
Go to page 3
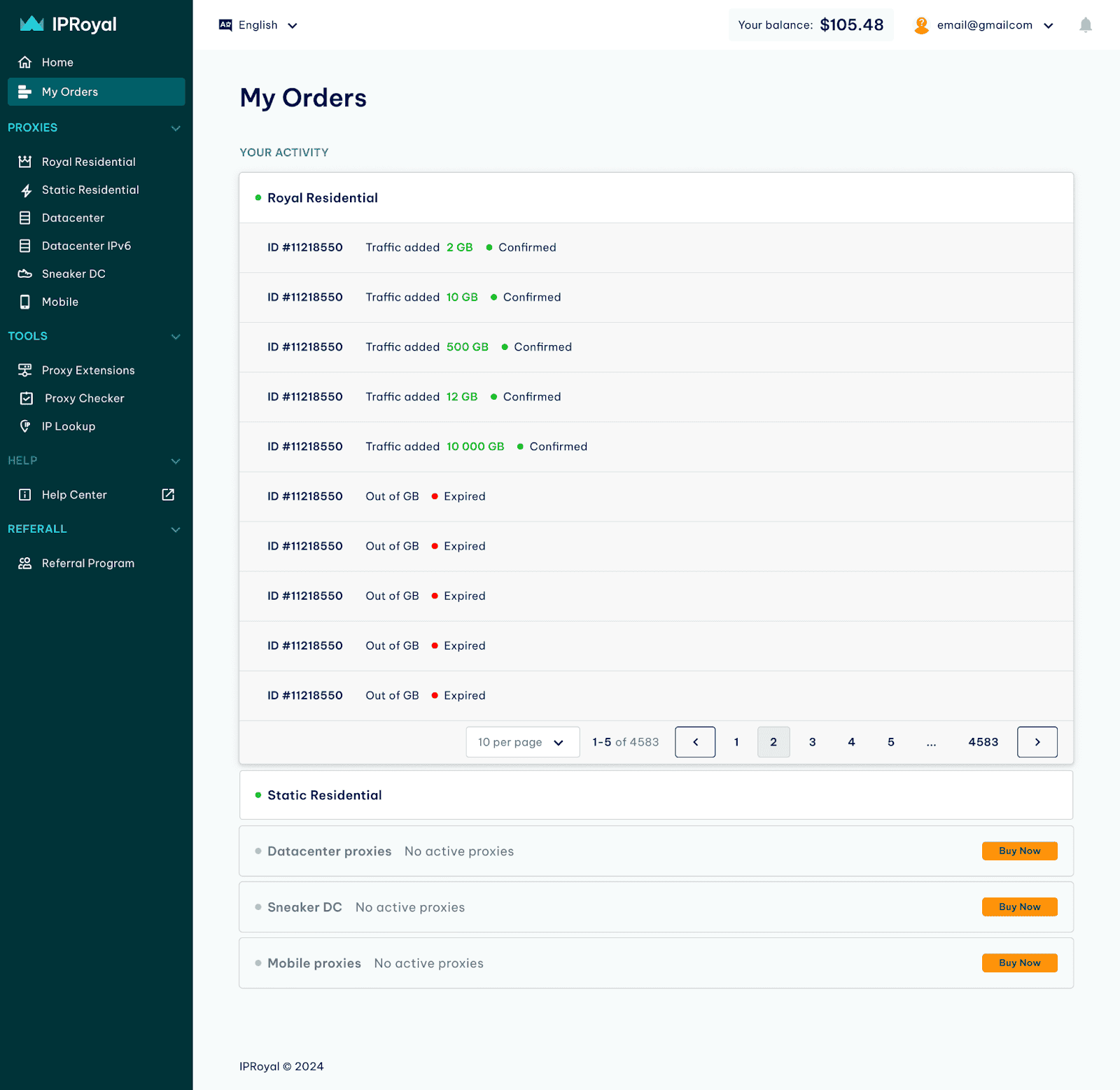(812, 742)
